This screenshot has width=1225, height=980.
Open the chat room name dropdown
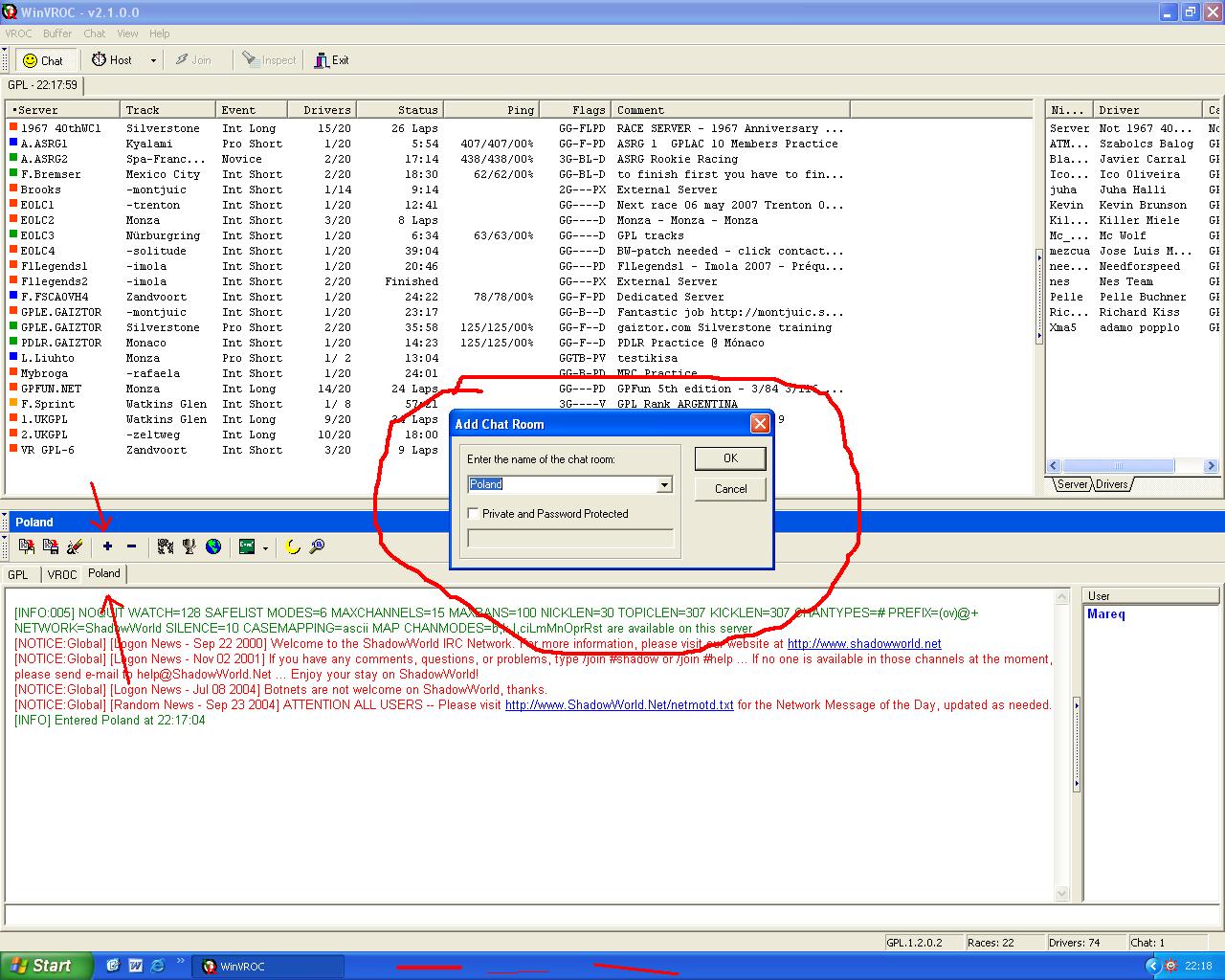pos(664,485)
